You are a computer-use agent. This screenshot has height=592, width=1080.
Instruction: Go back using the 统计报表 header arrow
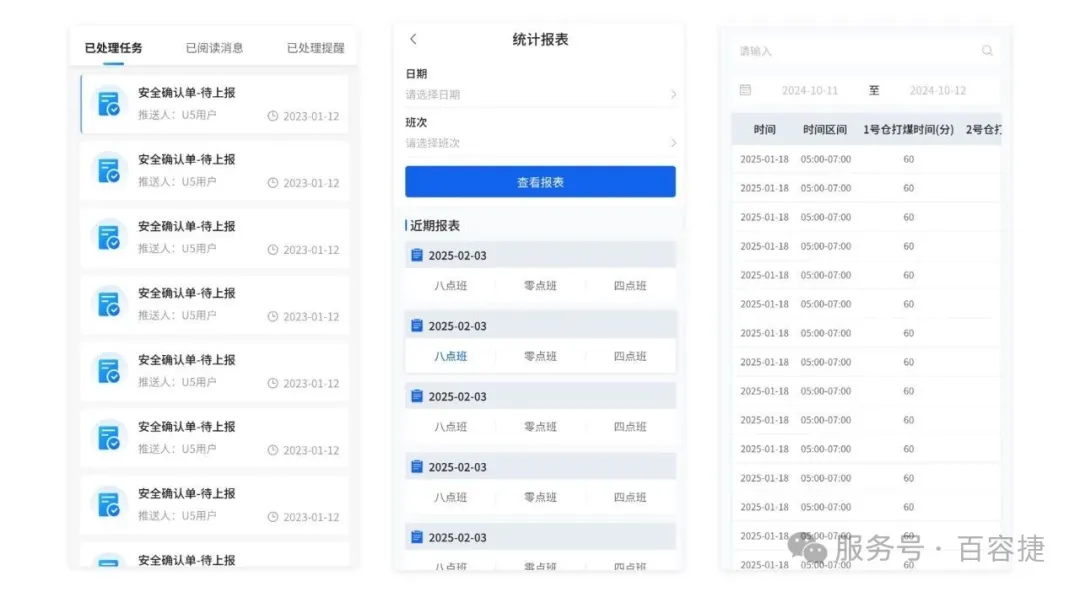point(414,39)
